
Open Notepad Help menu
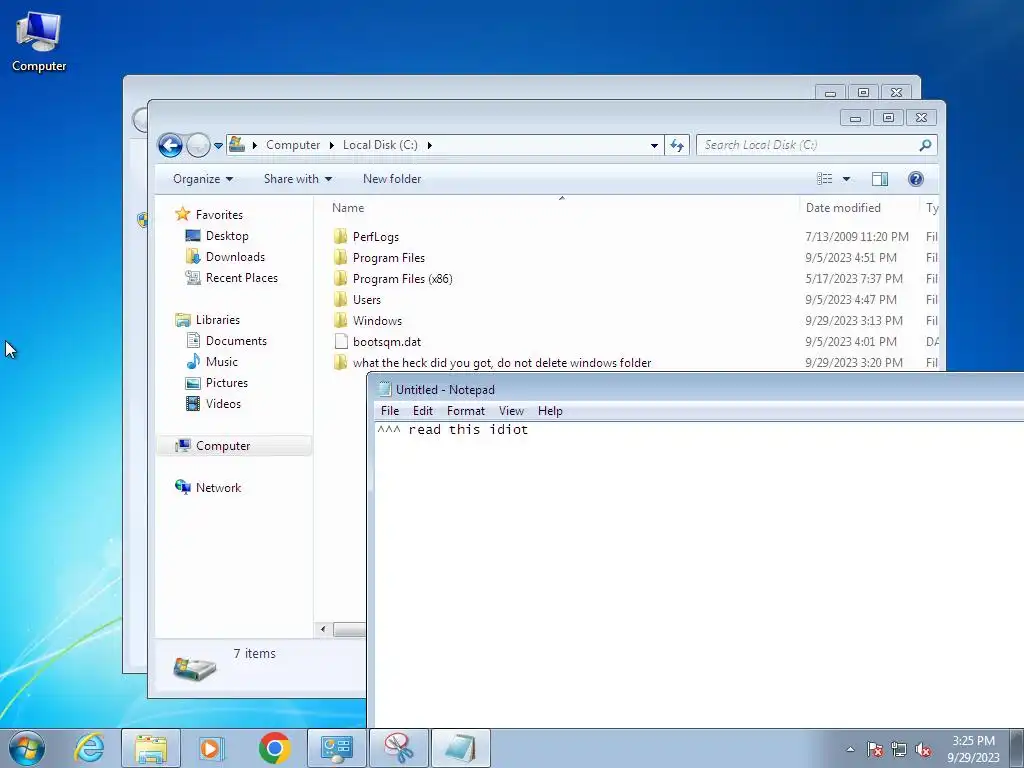(550, 411)
